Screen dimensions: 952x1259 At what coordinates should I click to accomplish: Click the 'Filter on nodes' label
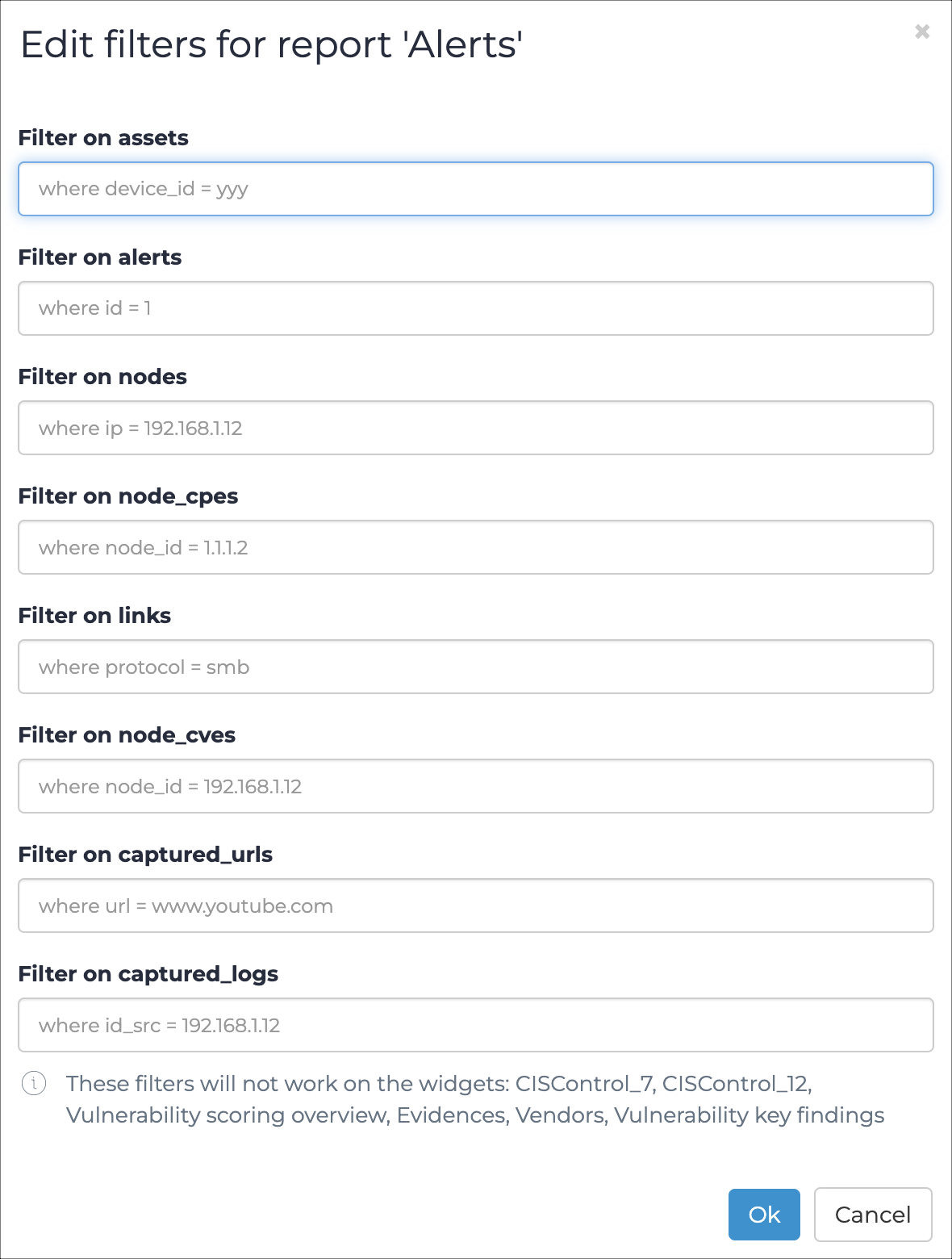pyautogui.click(x=102, y=377)
